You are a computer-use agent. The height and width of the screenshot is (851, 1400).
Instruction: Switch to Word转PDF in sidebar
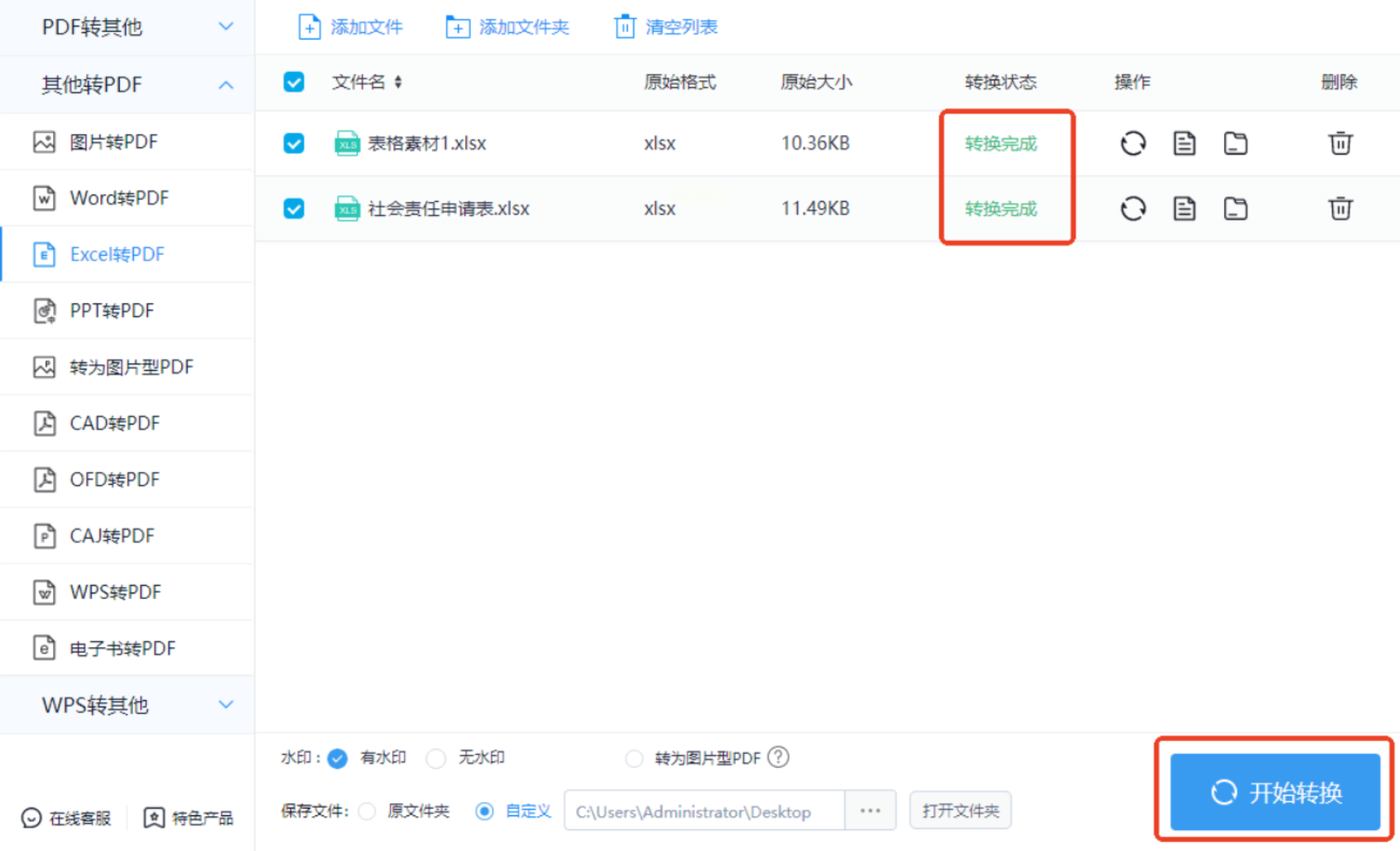point(119,198)
